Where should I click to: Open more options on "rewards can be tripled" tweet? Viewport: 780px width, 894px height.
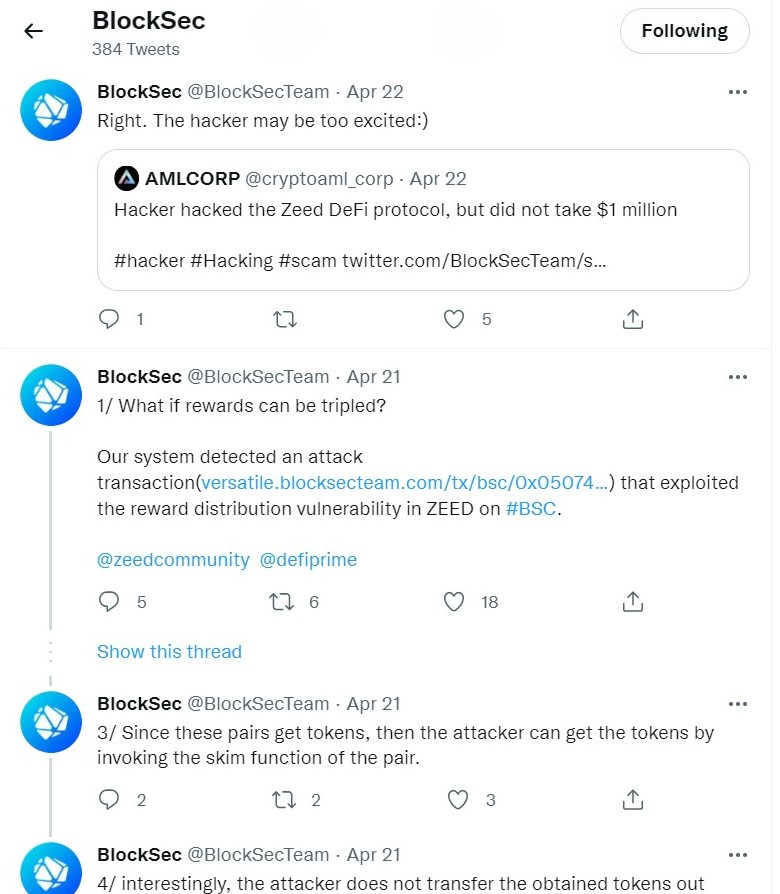coord(738,377)
